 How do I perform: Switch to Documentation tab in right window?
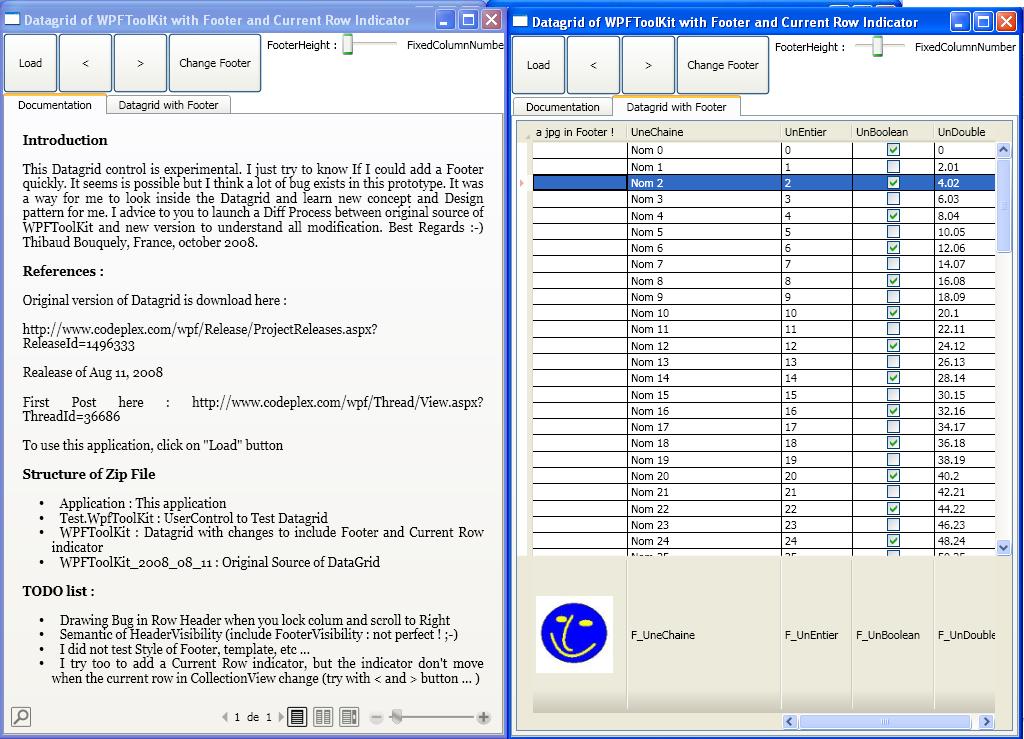click(x=562, y=107)
